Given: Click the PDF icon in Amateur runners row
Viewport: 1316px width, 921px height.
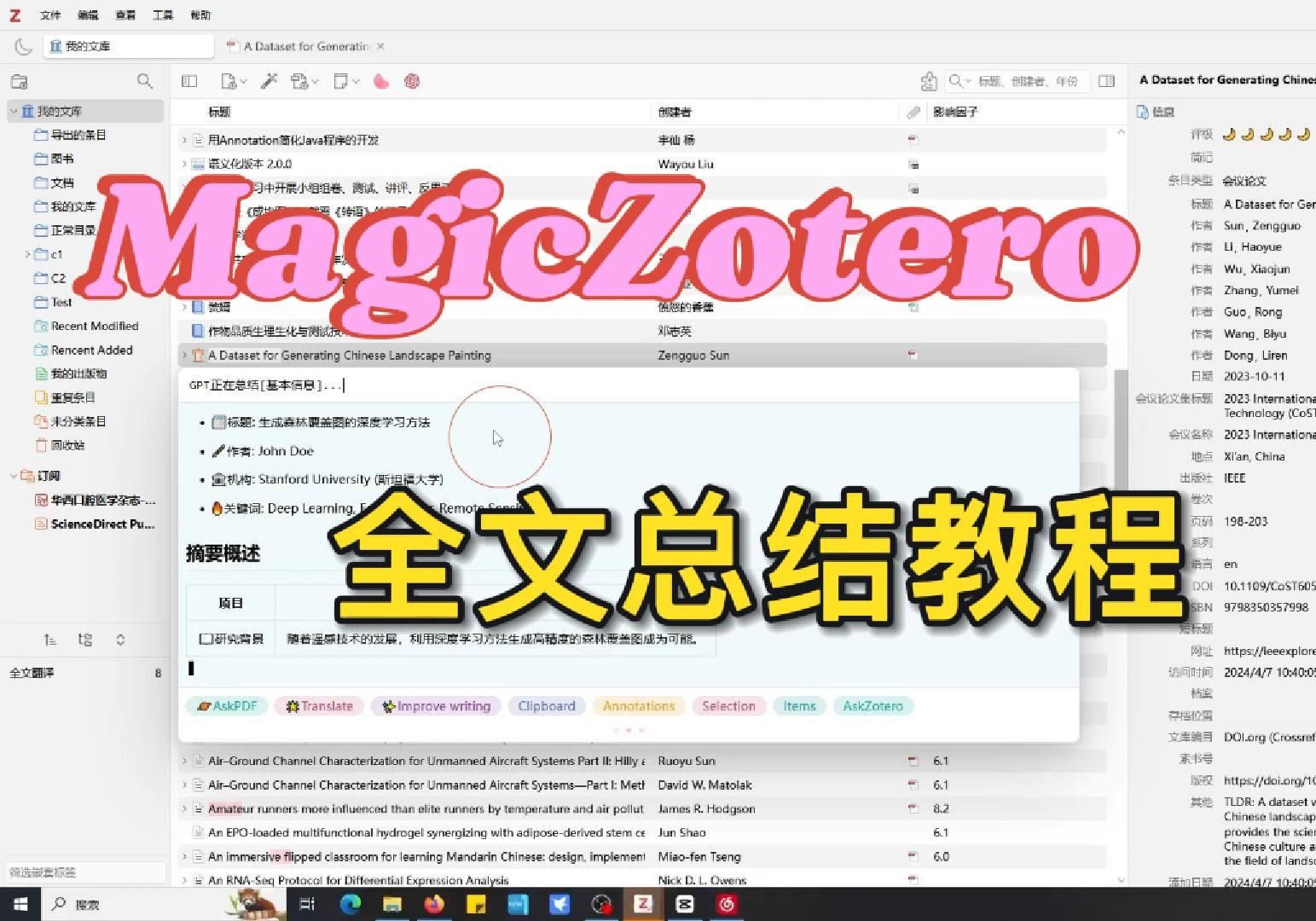Looking at the screenshot, I should (913, 808).
